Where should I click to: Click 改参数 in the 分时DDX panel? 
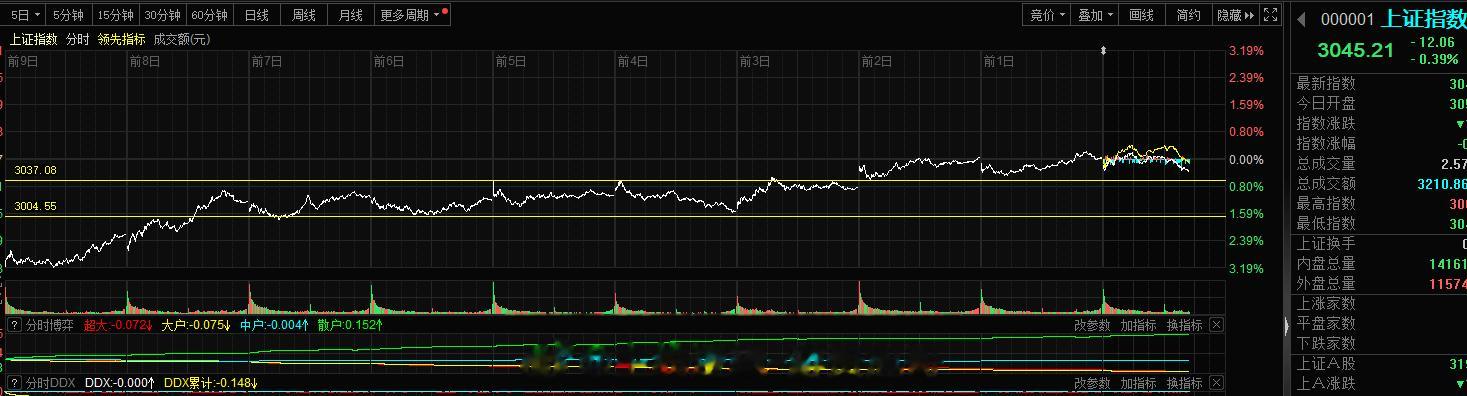coord(1092,383)
